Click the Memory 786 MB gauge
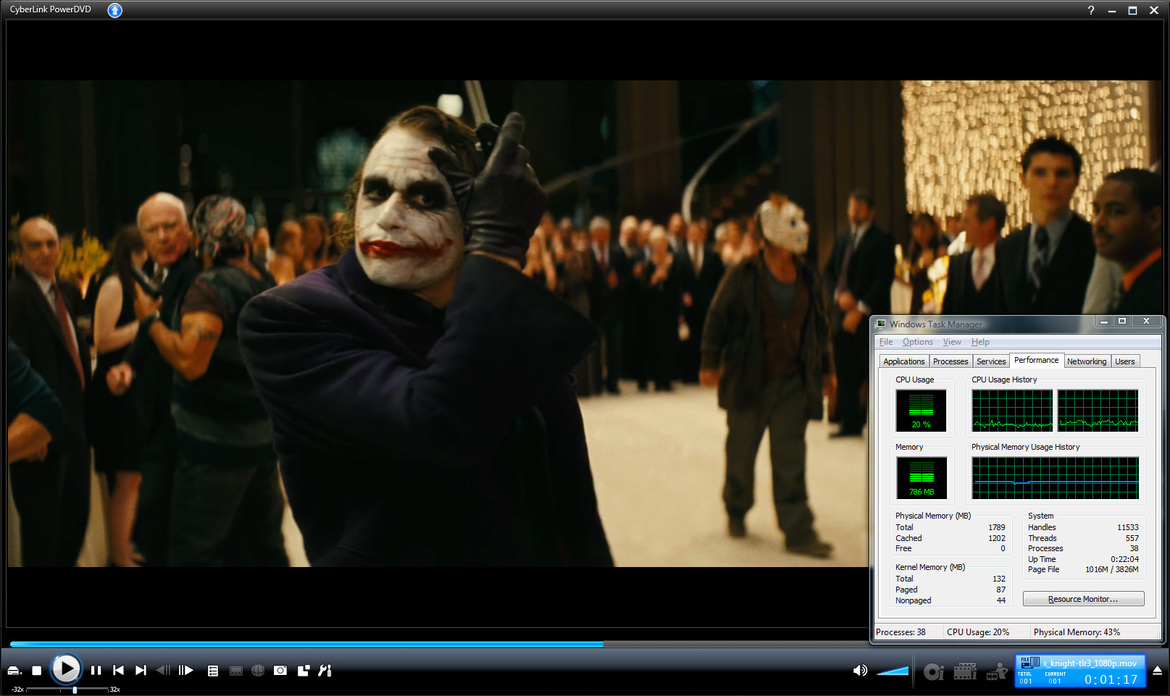Viewport: 1170px width, 696px height. click(921, 477)
